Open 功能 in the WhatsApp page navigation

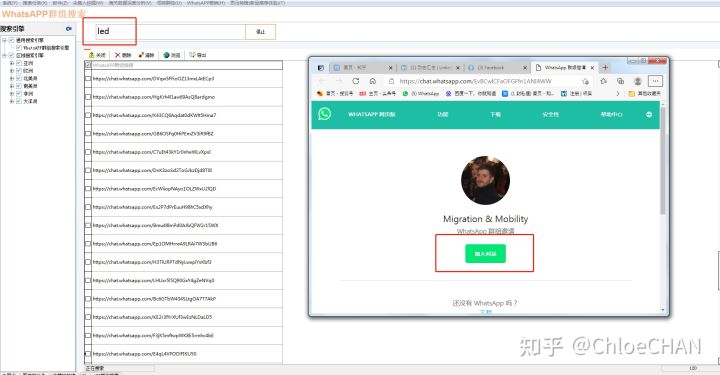[x=443, y=114]
